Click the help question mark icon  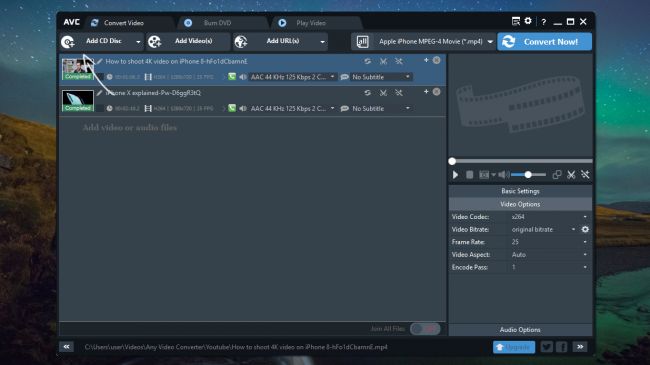tap(543, 22)
